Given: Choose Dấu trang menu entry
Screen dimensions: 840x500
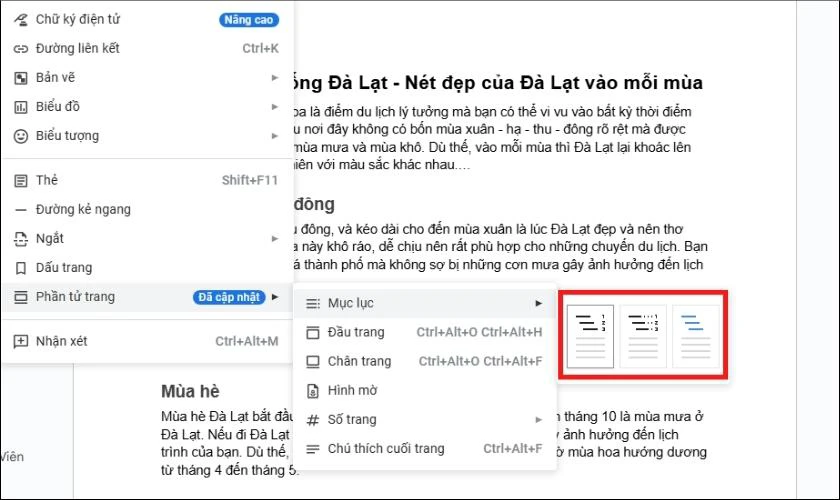Looking at the screenshot, I should pyautogui.click(x=147, y=267).
